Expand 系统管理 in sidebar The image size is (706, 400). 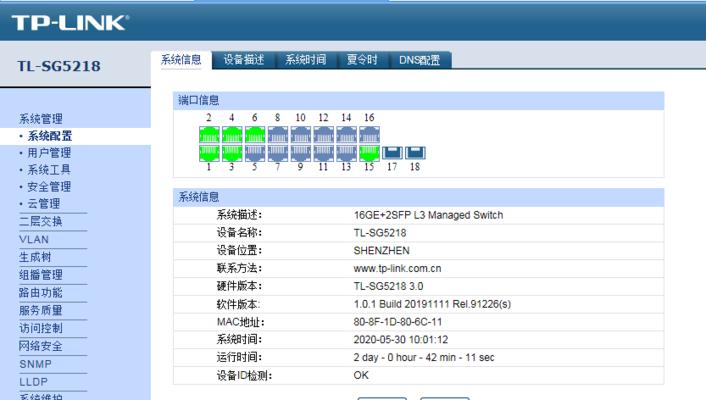click(x=41, y=119)
